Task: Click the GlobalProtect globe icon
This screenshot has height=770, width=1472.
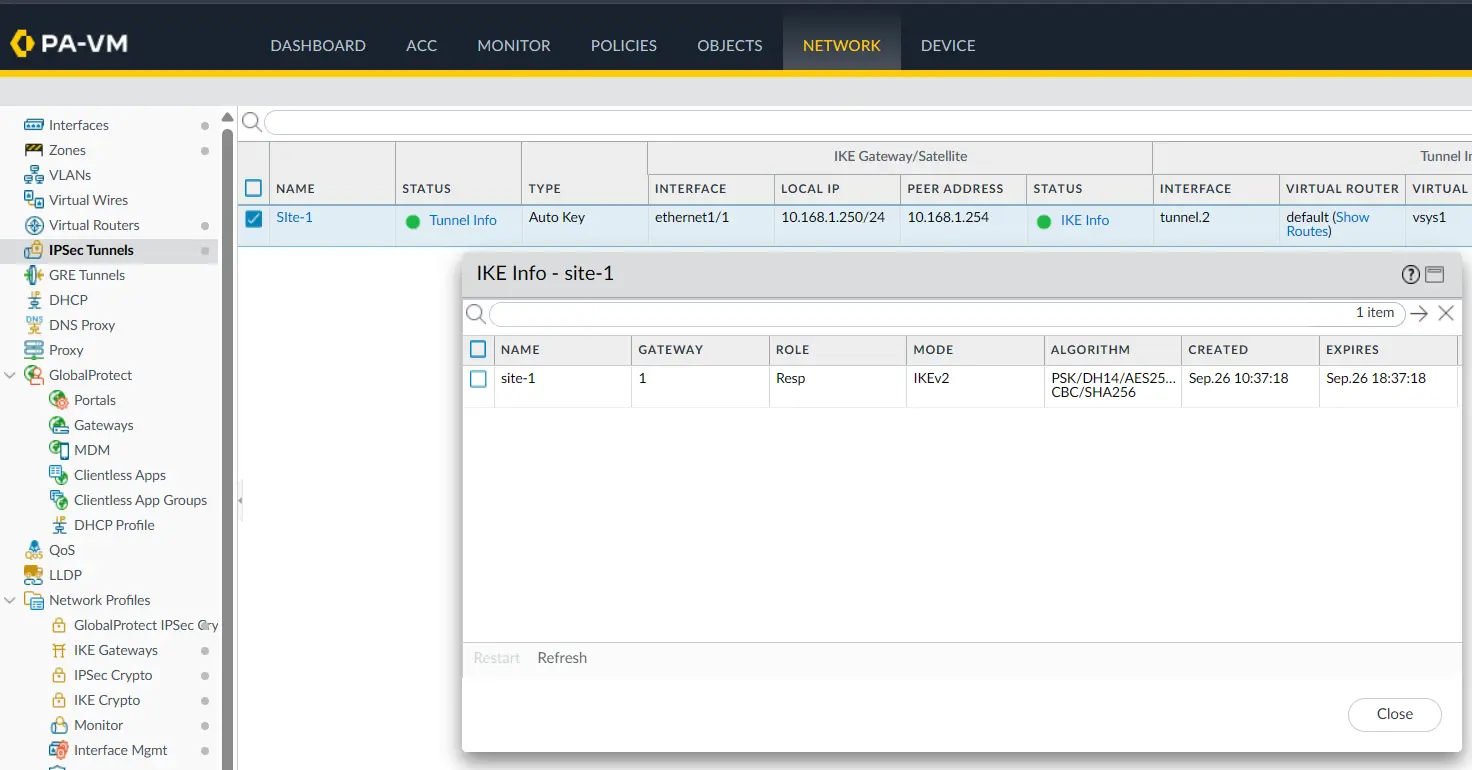Action: coord(34,375)
